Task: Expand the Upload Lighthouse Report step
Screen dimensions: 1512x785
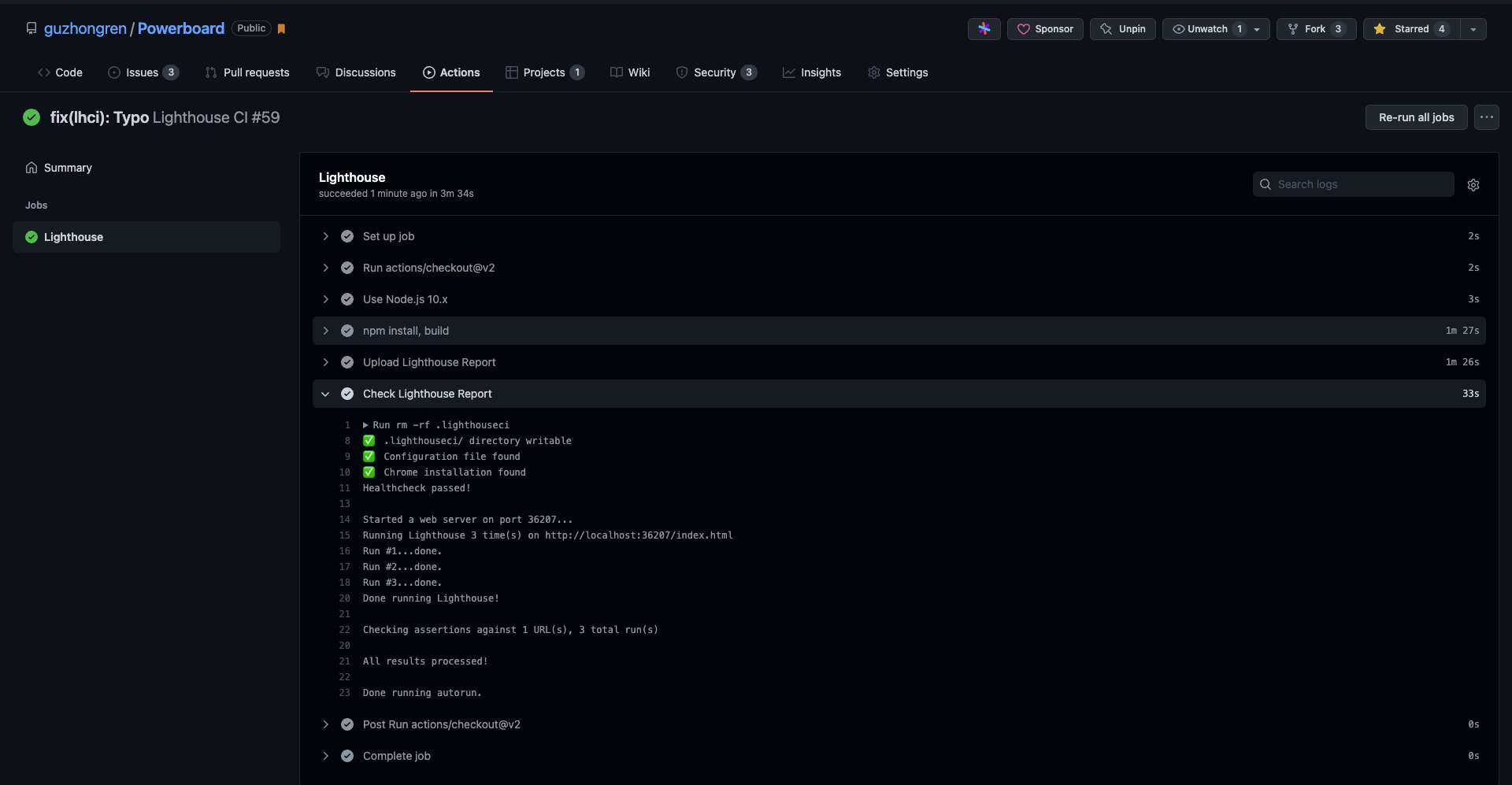Action: [x=899, y=362]
